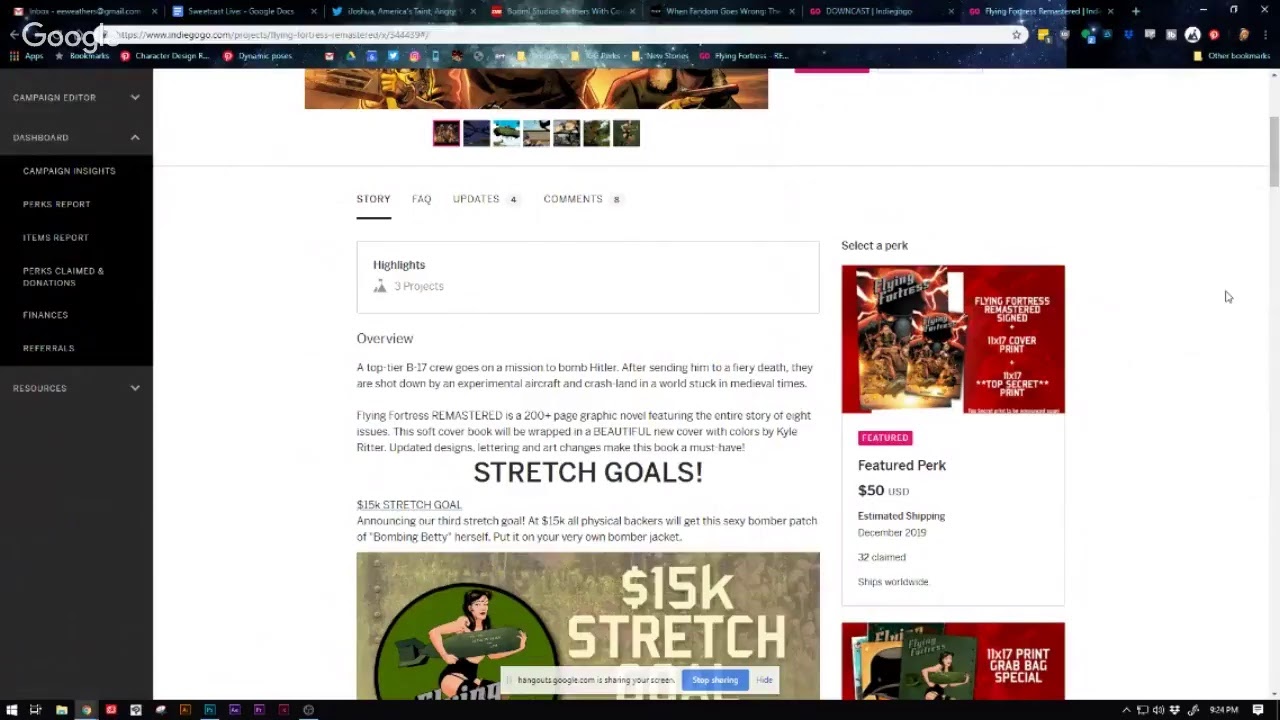1280x720 pixels.
Task: Switch to the Updates tab
Action: (476, 199)
